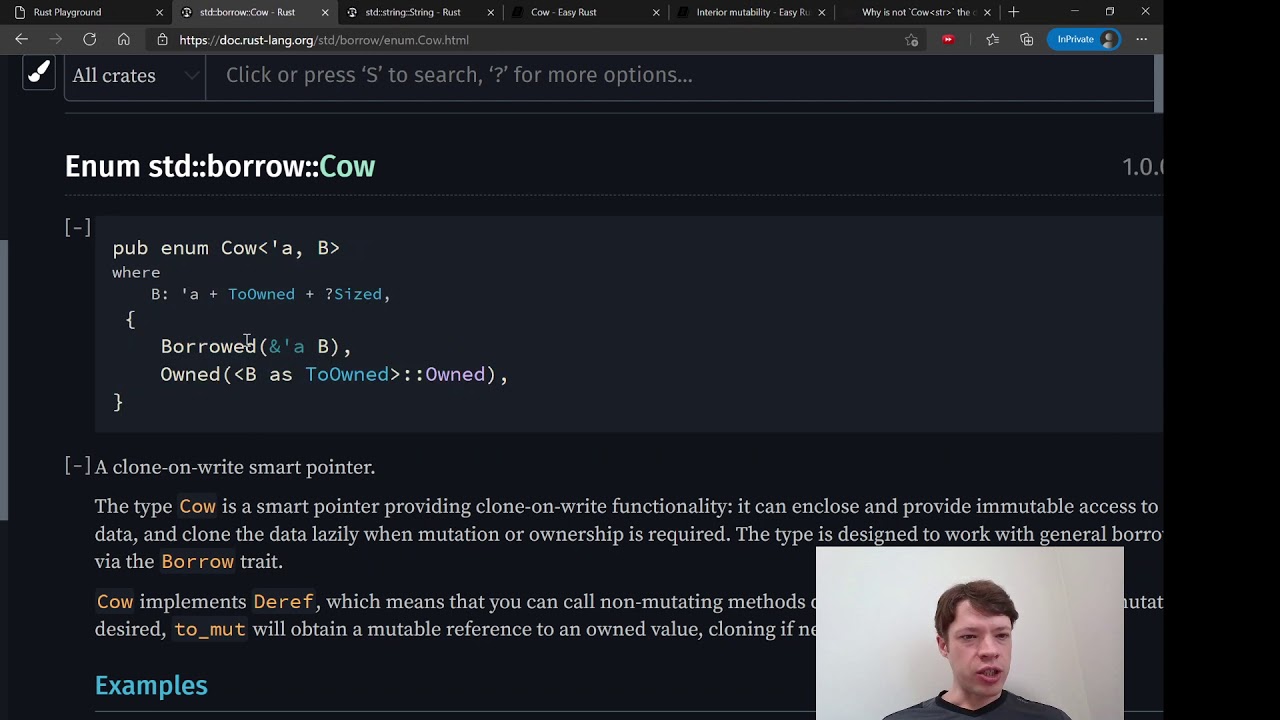Add this page to favorites

coord(911,40)
